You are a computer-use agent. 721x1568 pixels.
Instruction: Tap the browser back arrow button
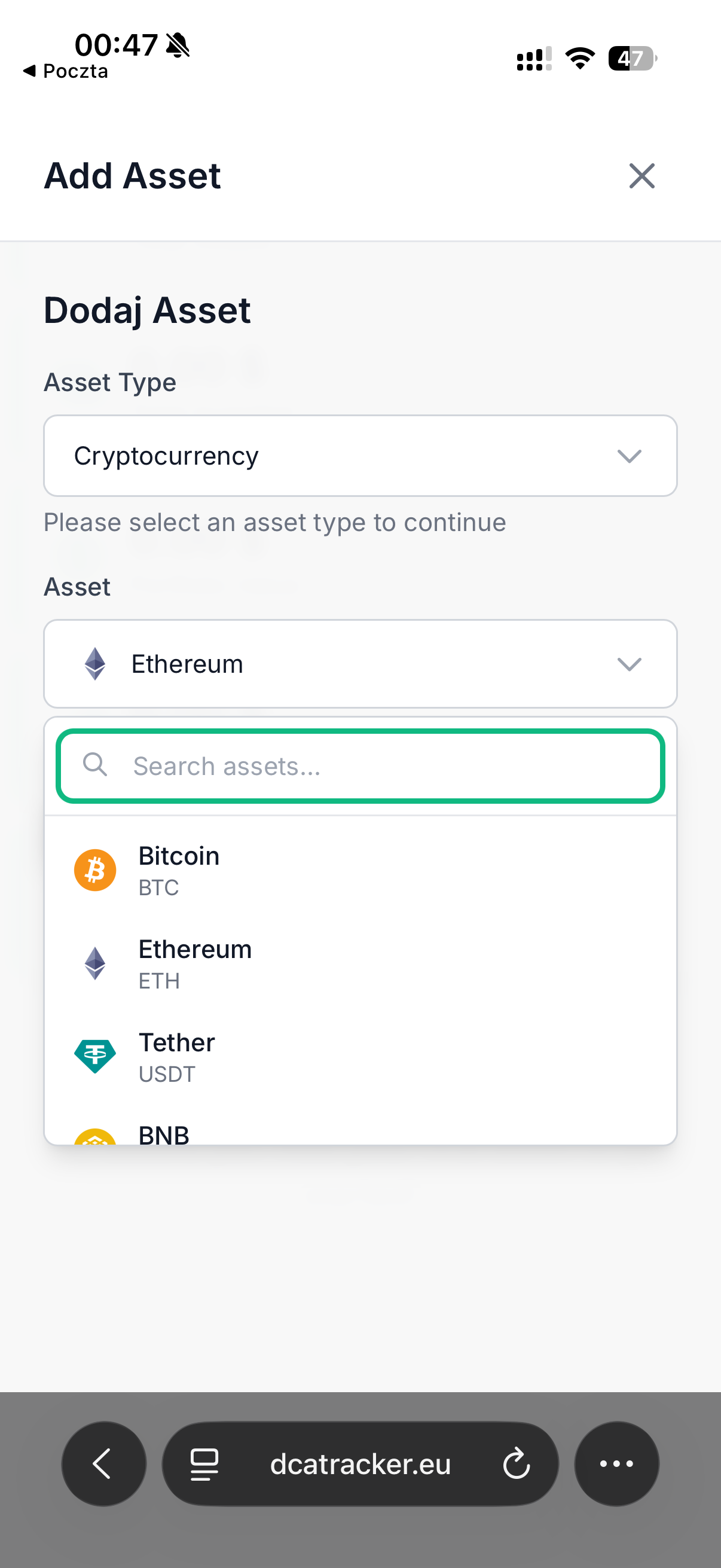point(103,1463)
